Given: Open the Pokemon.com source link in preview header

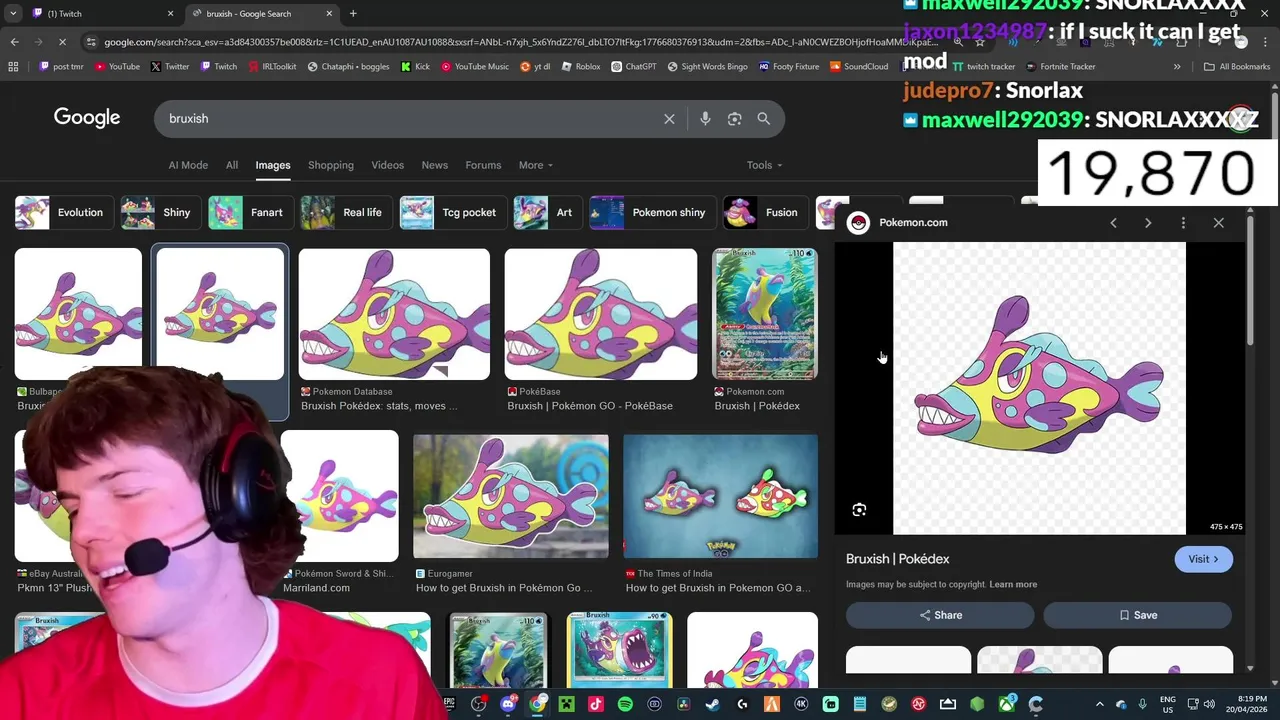Looking at the screenshot, I should click(897, 223).
